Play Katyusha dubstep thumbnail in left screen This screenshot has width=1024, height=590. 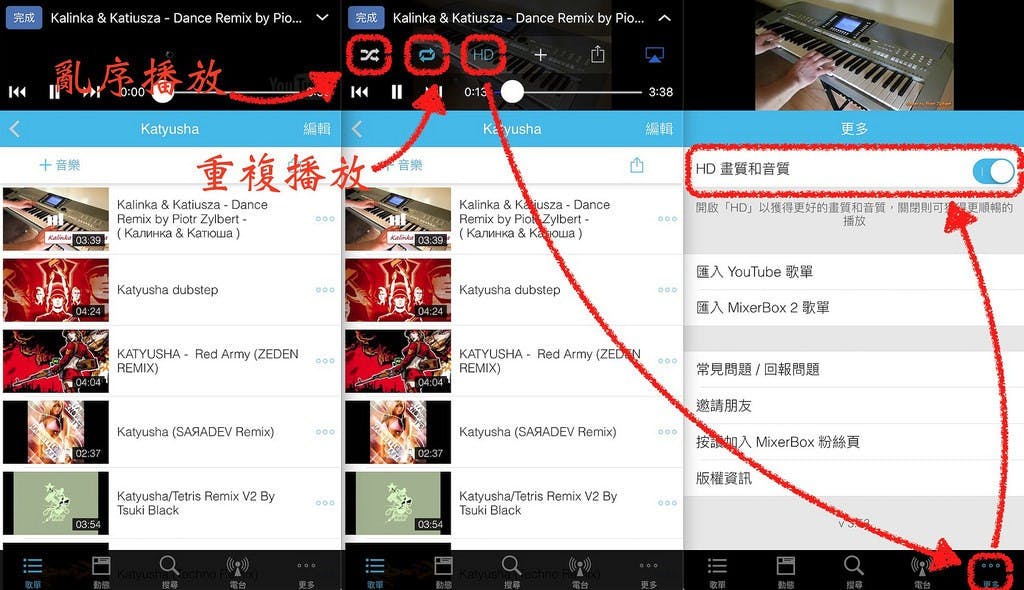point(56,290)
